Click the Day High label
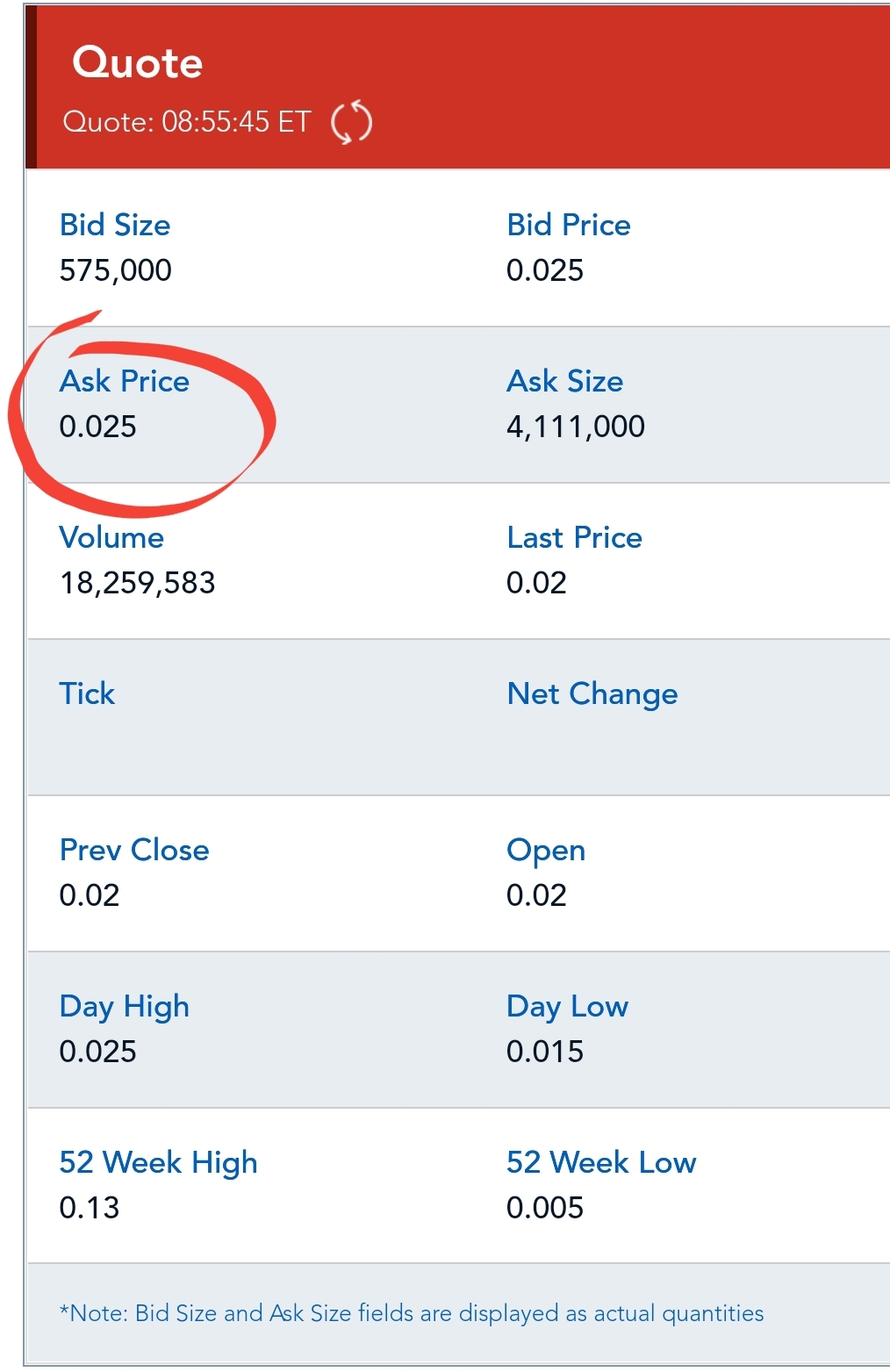 tap(125, 1007)
